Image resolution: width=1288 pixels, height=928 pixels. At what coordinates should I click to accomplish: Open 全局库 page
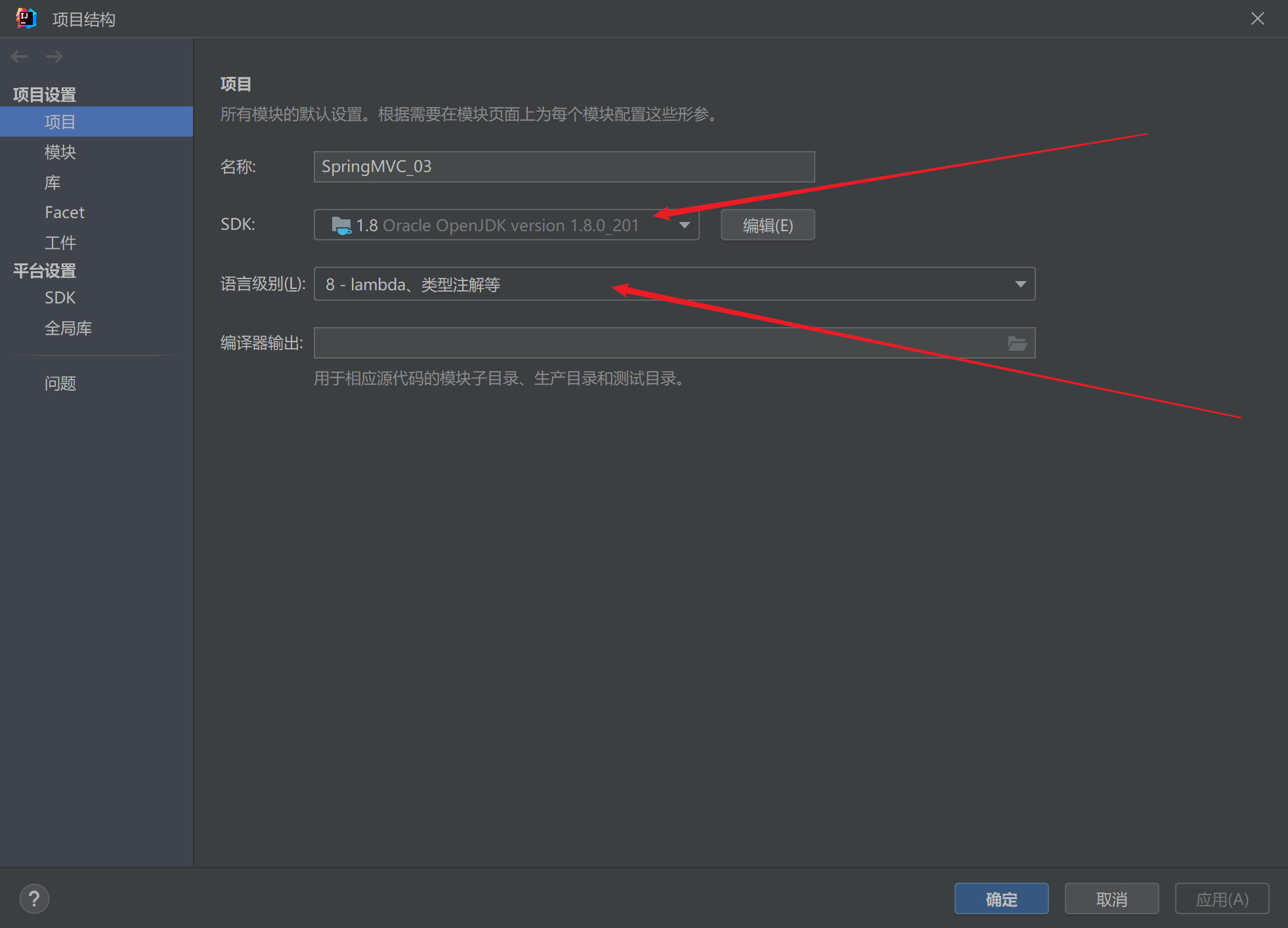pyautogui.click(x=68, y=328)
